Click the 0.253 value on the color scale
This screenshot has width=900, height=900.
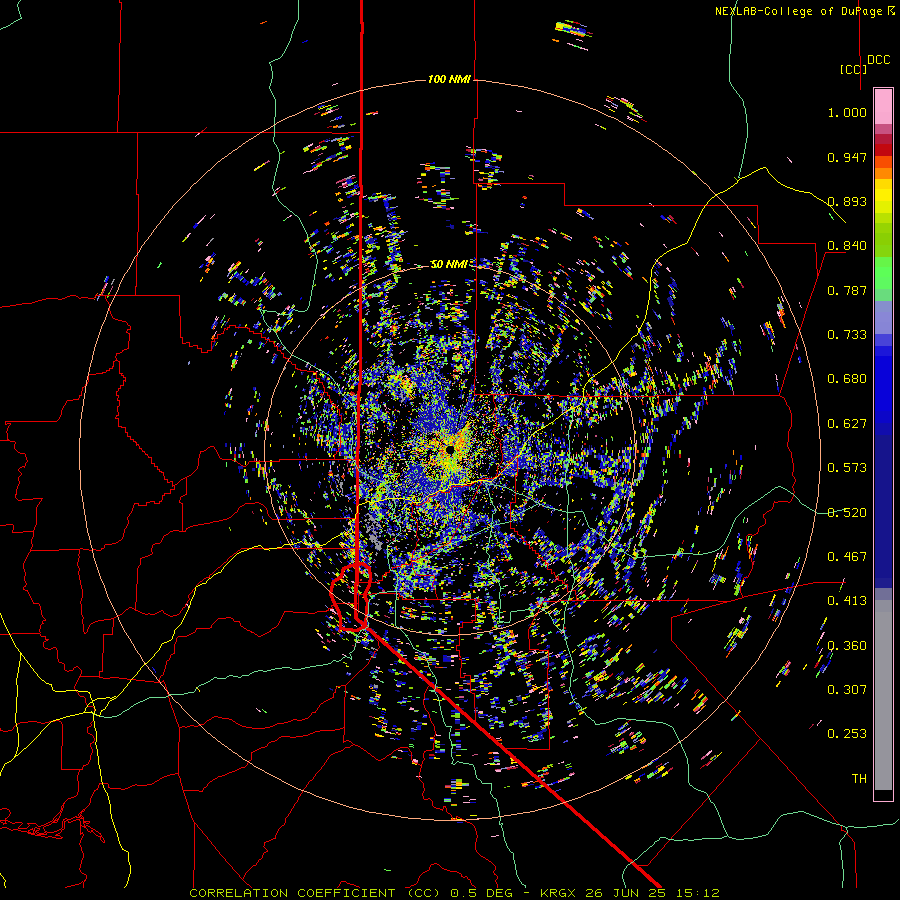click(x=847, y=734)
